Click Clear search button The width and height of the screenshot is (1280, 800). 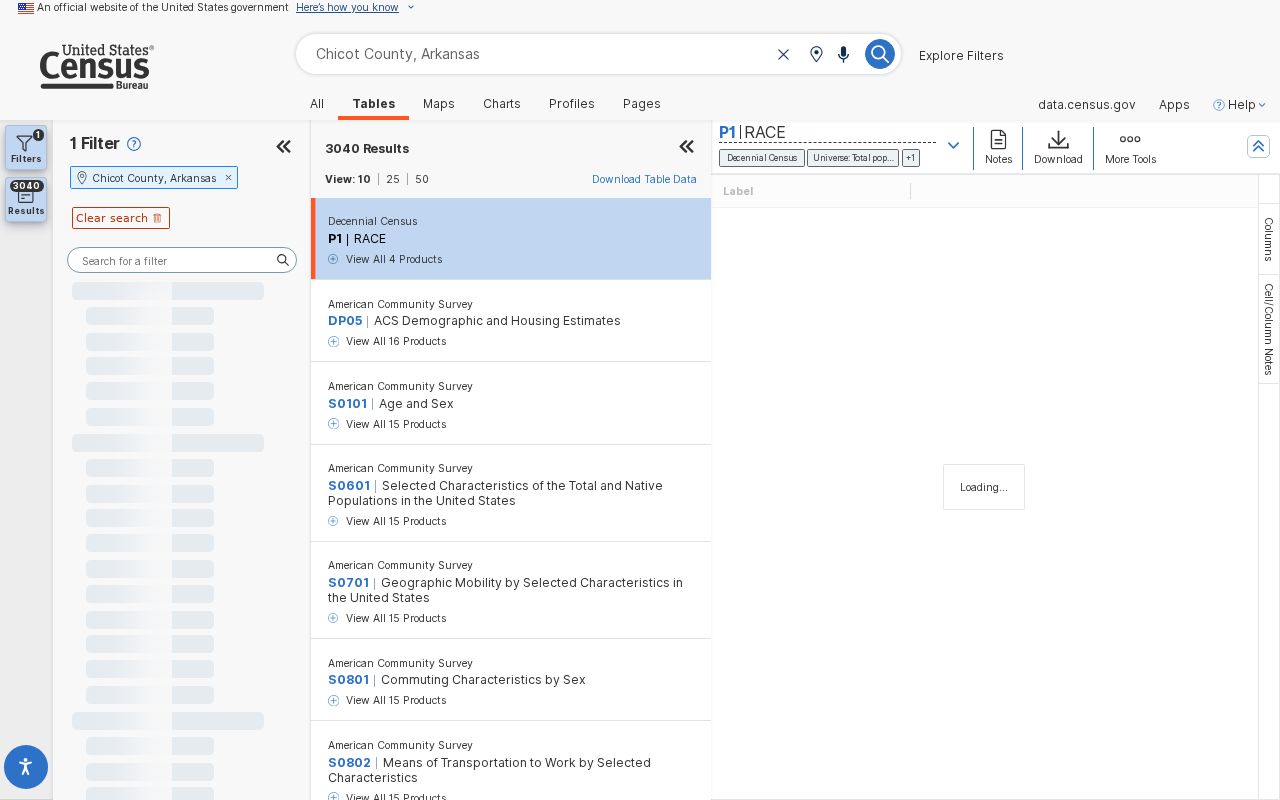[121, 218]
